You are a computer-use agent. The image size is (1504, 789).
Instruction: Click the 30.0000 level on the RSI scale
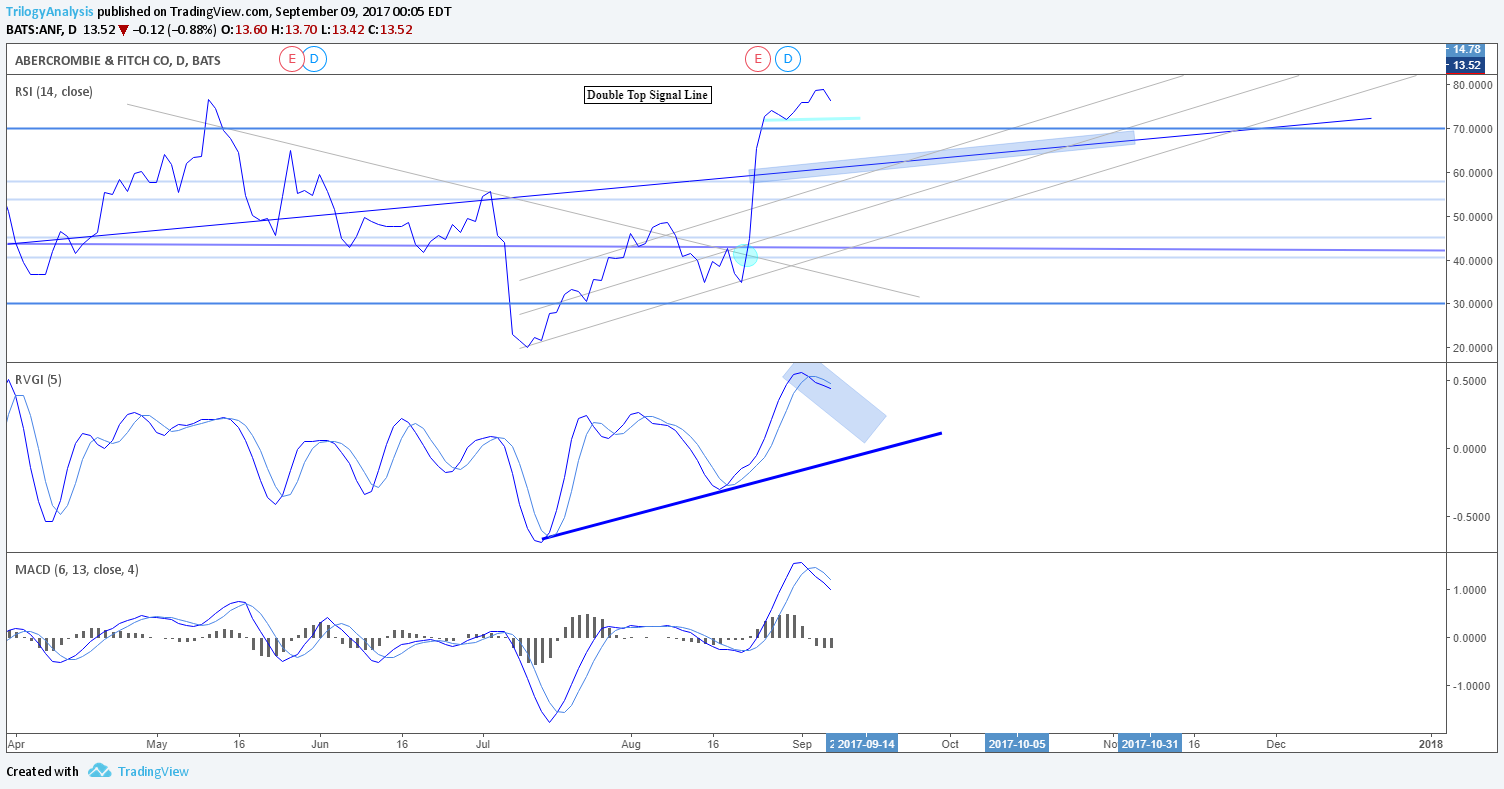[x=1473, y=304]
